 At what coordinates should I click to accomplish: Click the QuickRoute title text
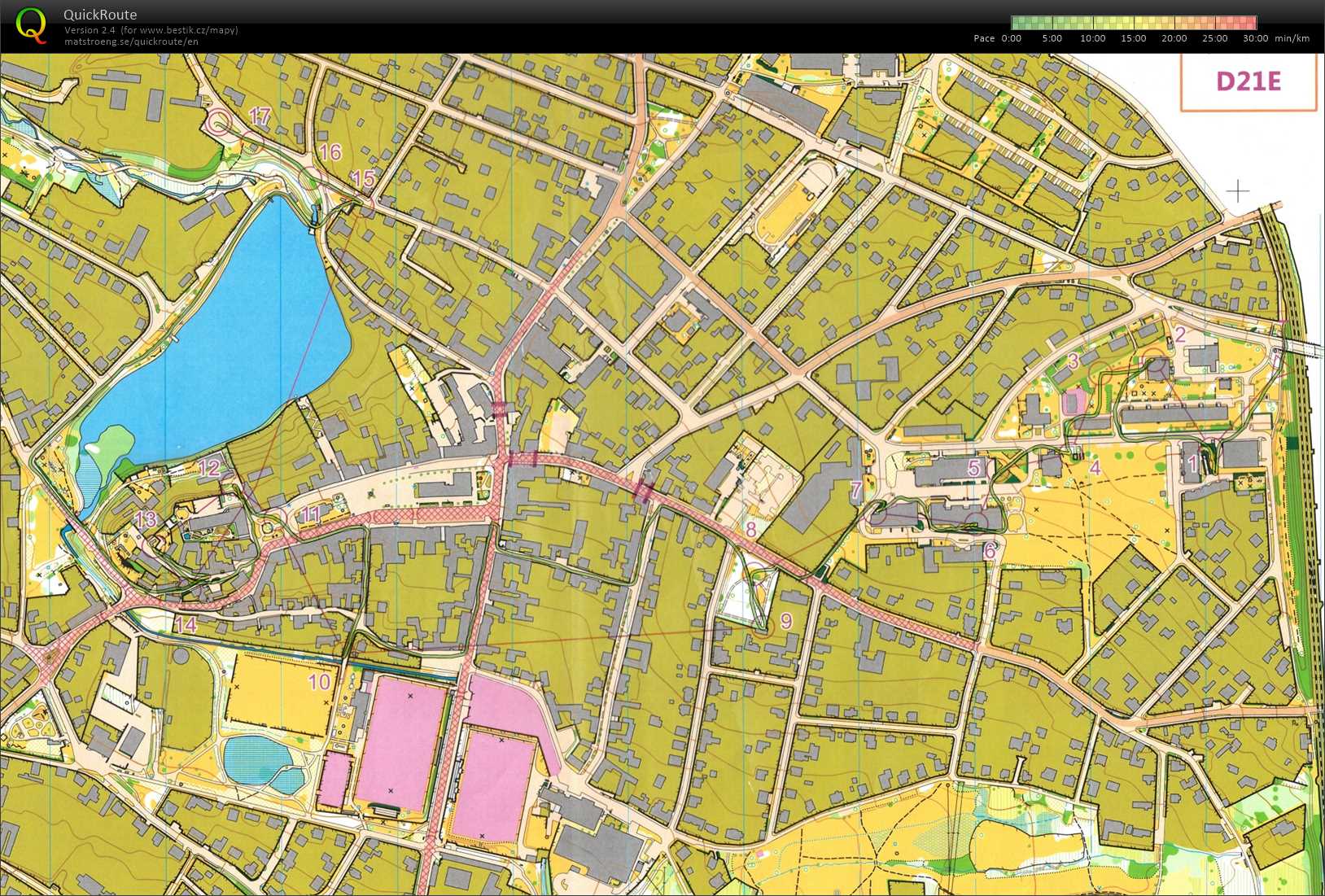100,15
